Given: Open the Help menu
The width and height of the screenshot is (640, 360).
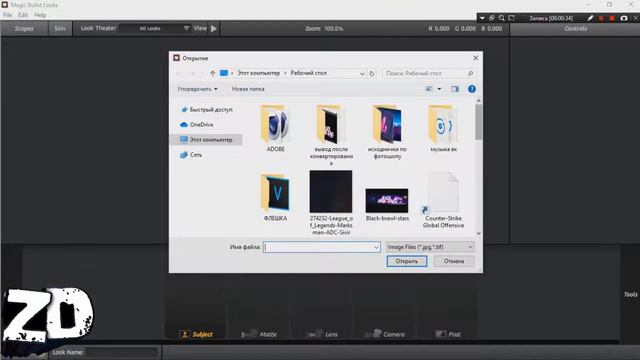Looking at the screenshot, I should (x=40, y=15).
